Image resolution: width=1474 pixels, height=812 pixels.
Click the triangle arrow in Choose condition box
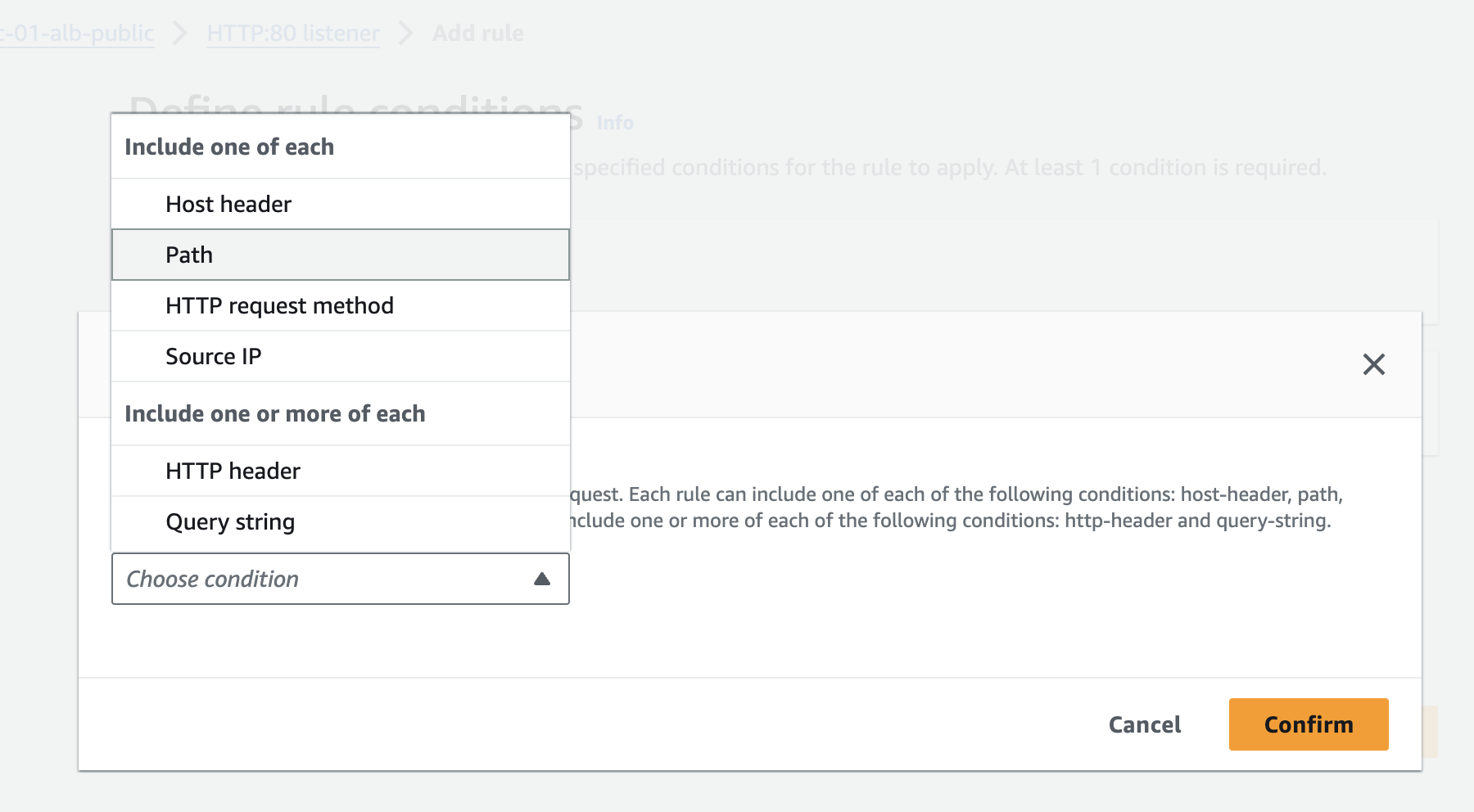coord(541,579)
